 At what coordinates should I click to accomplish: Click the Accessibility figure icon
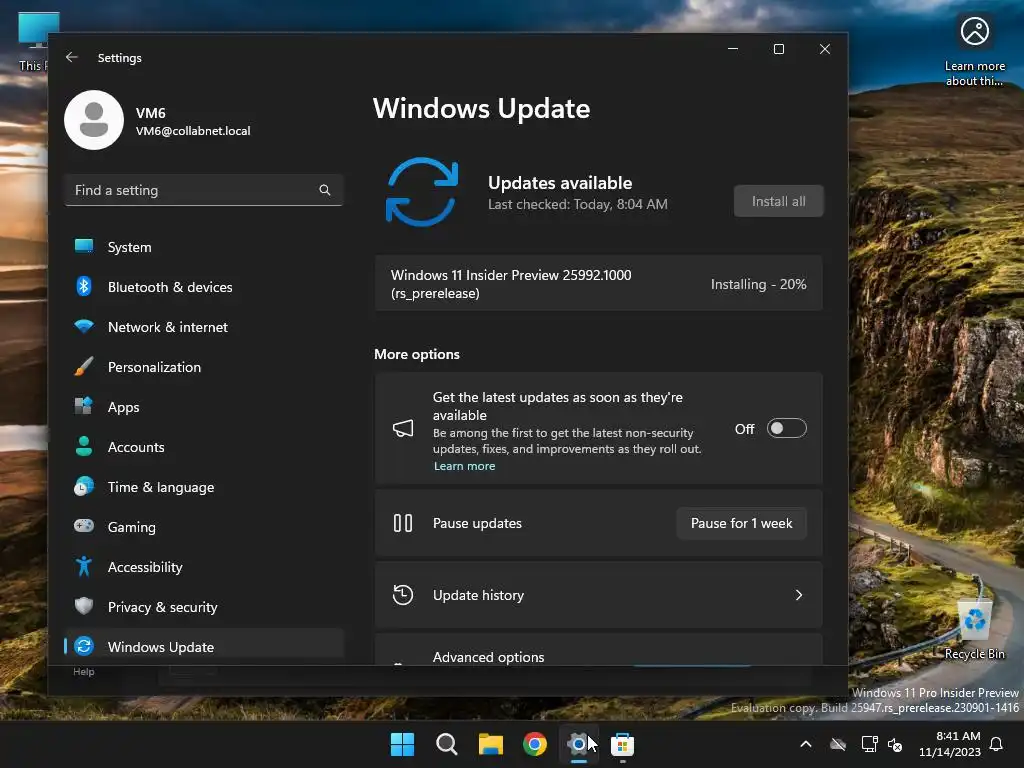coord(84,566)
